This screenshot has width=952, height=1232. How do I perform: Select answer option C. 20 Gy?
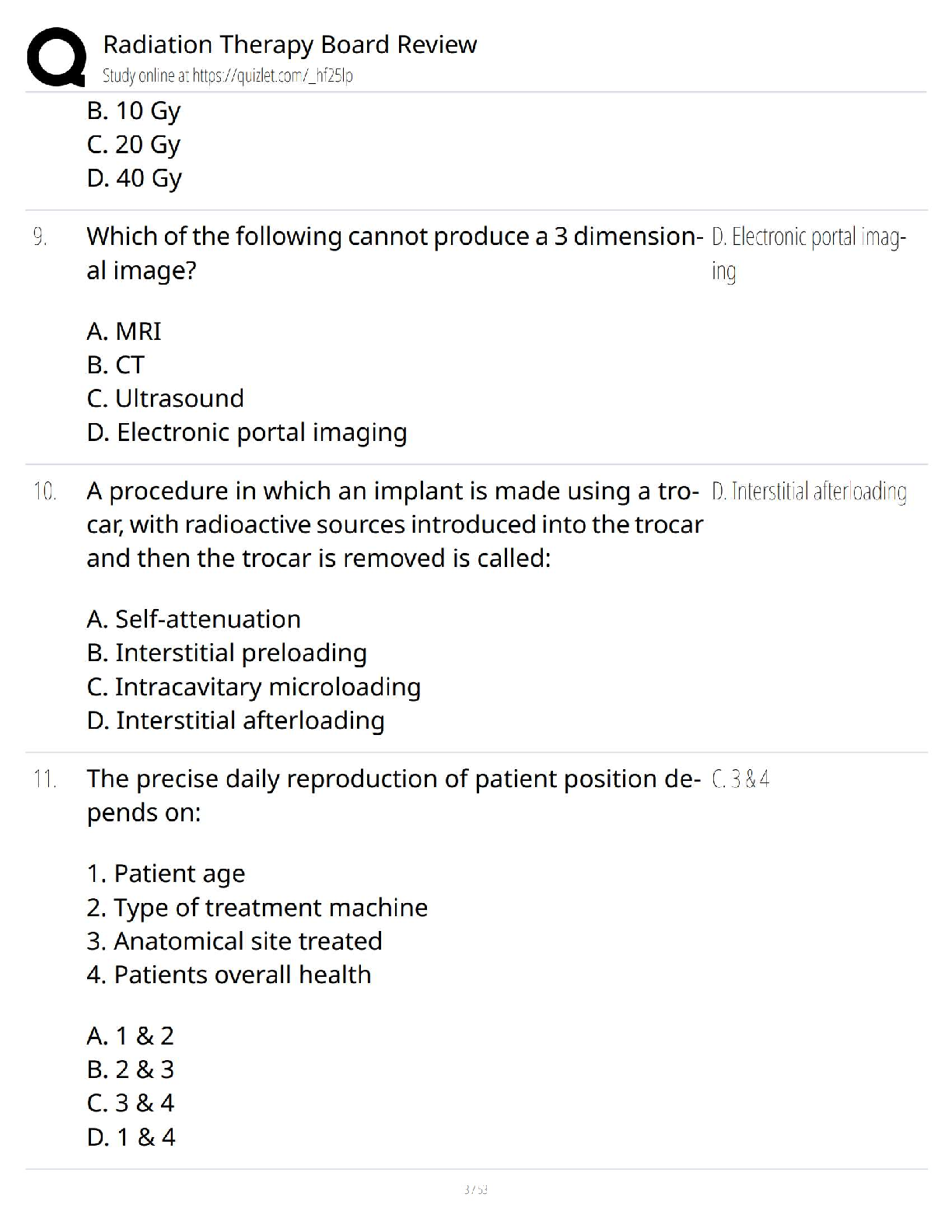tap(134, 144)
